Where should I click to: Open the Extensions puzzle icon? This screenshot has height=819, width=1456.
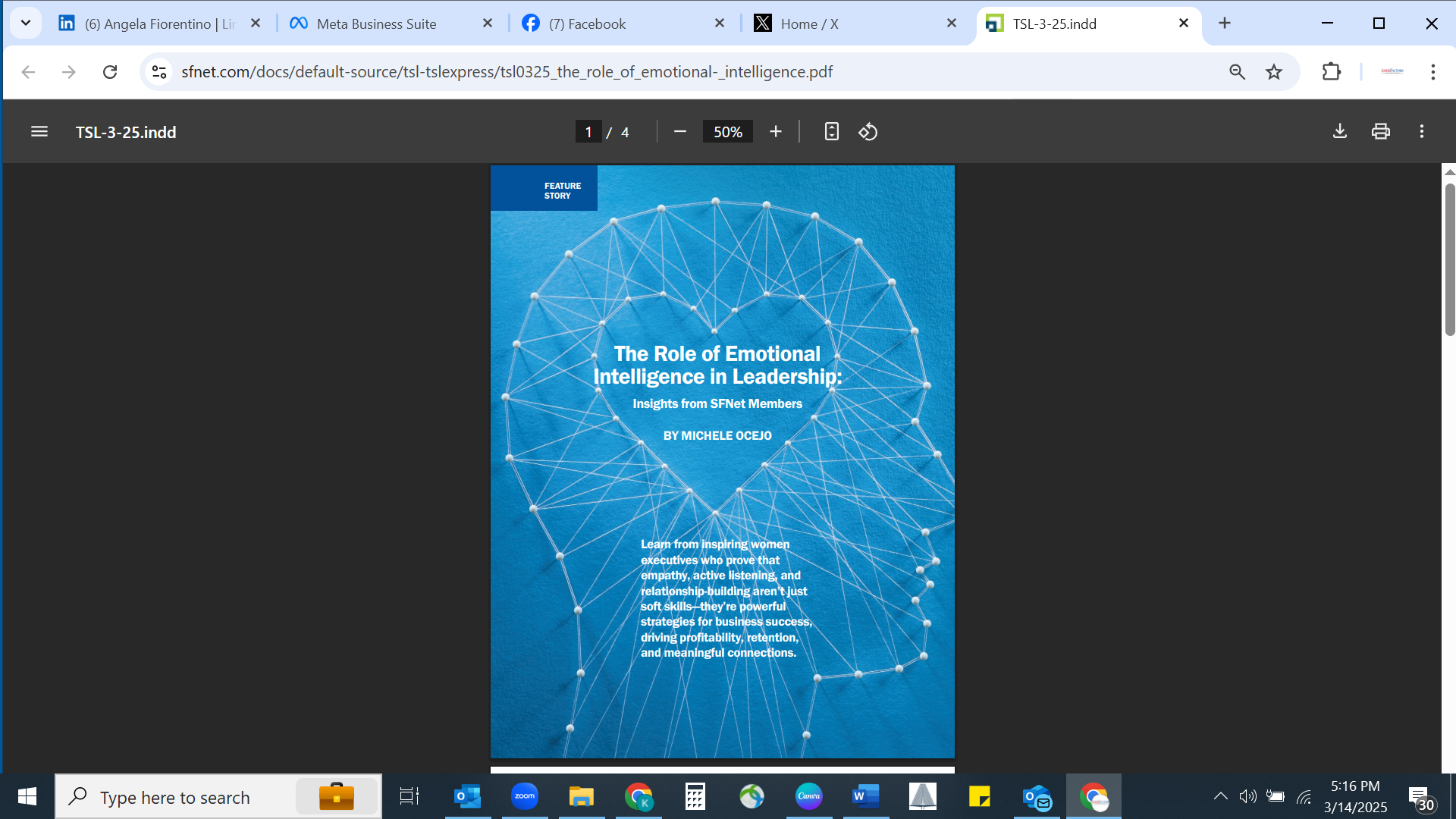(1331, 72)
